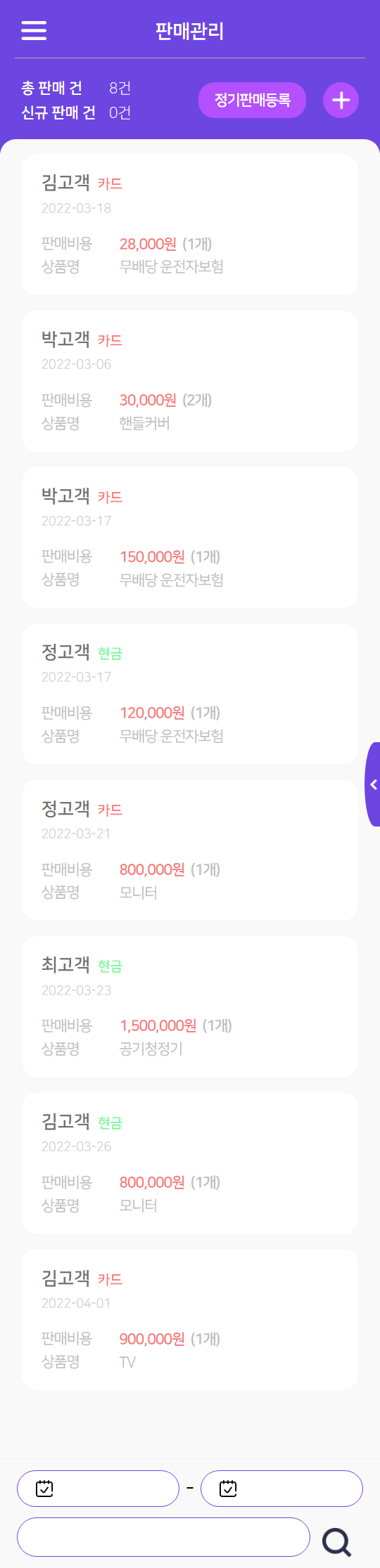Tap the plus icon to add sale
This screenshot has width=380, height=1568.
341,101
